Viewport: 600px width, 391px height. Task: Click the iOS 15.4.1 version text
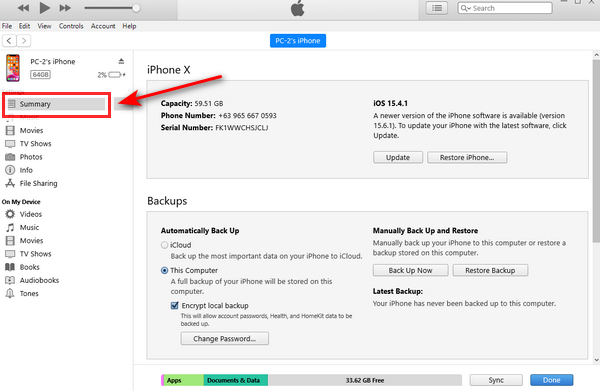(x=390, y=103)
